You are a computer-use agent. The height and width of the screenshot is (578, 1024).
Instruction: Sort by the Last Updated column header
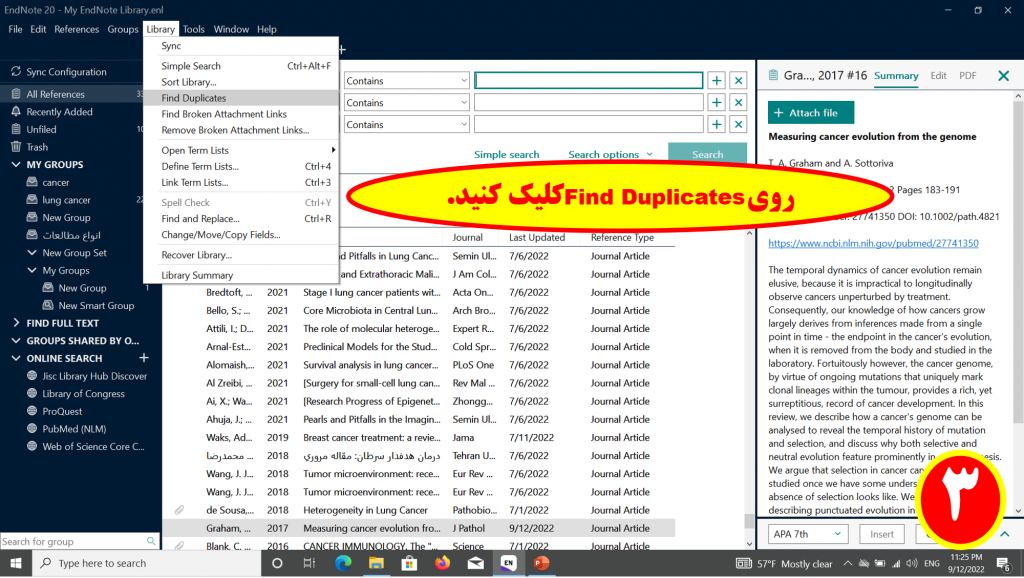537,238
